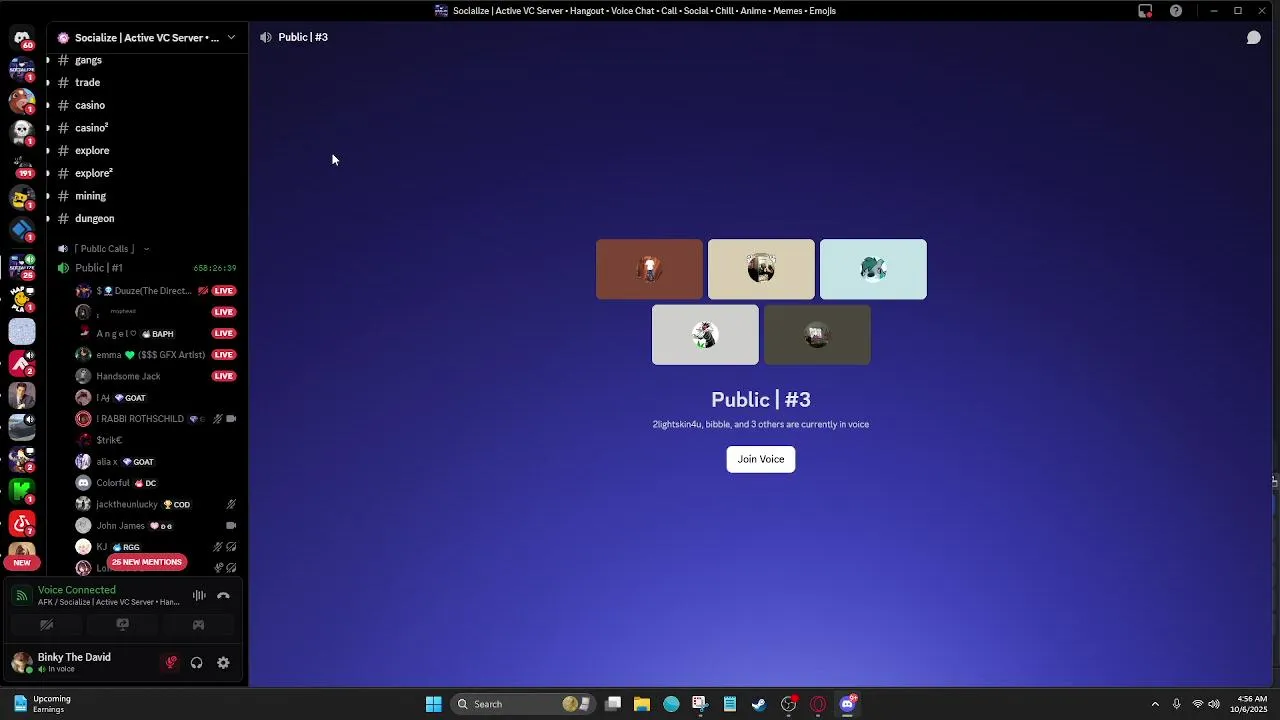Select user Handsome Jack in voice list
1280x720 pixels.
(156, 376)
